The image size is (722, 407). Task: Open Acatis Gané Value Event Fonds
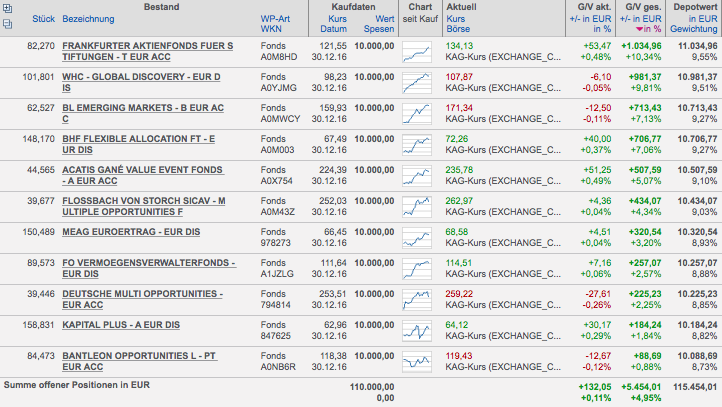pyautogui.click(x=143, y=175)
